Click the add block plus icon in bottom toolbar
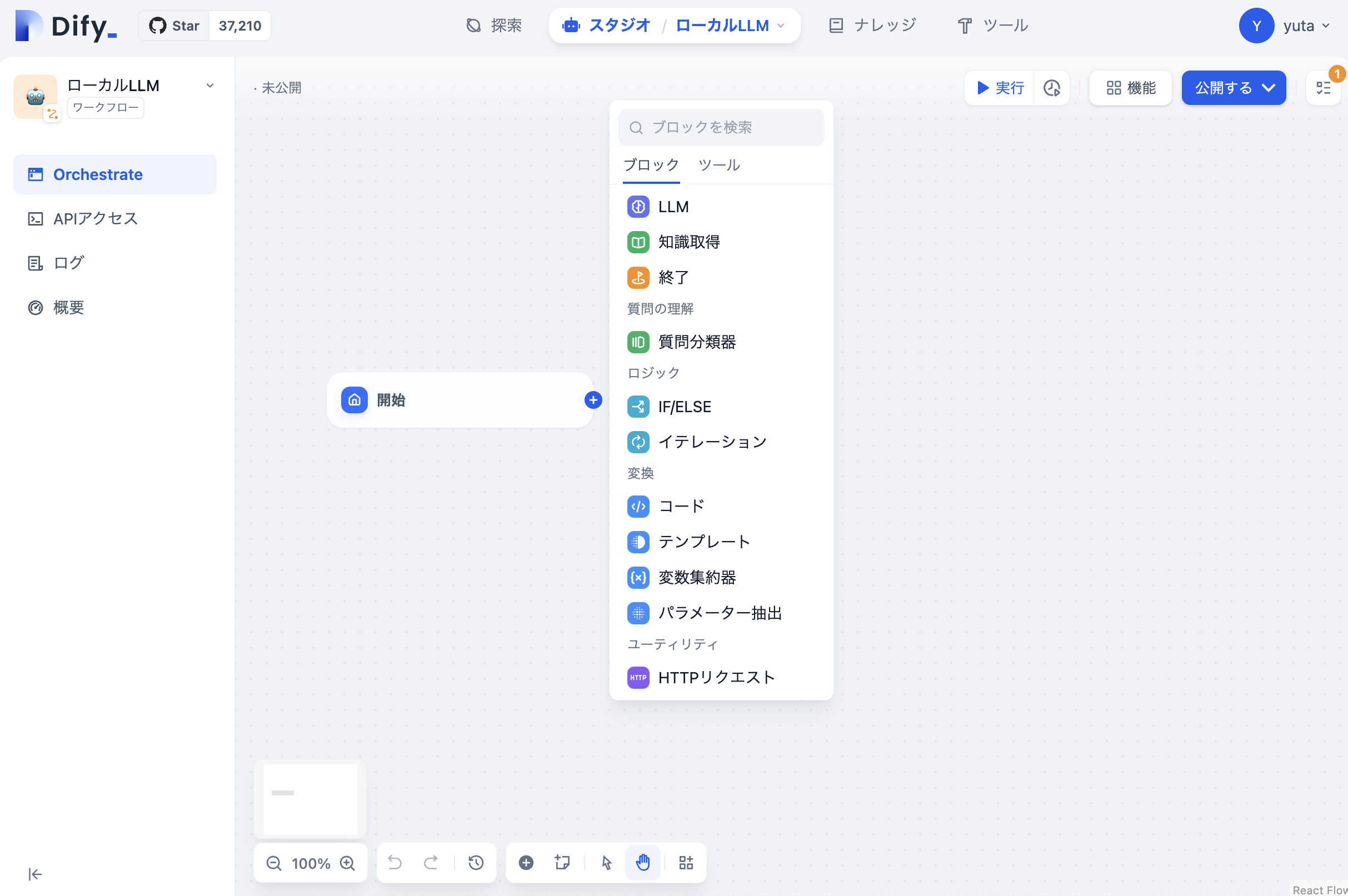The width and height of the screenshot is (1348, 896). point(526,863)
